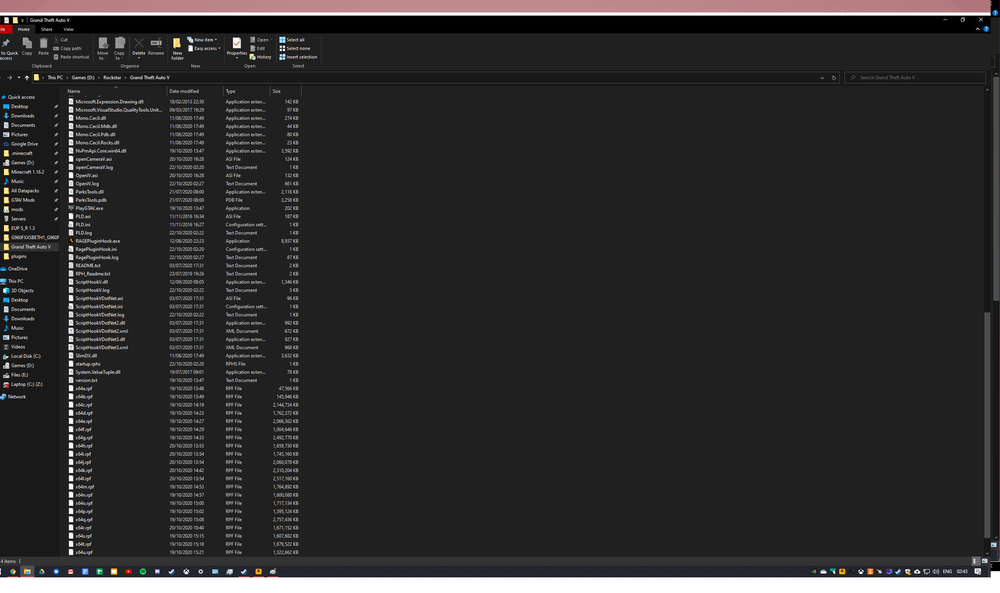This screenshot has height=593, width=1000.
Task: Click Select none in the ribbon
Action: (x=295, y=48)
